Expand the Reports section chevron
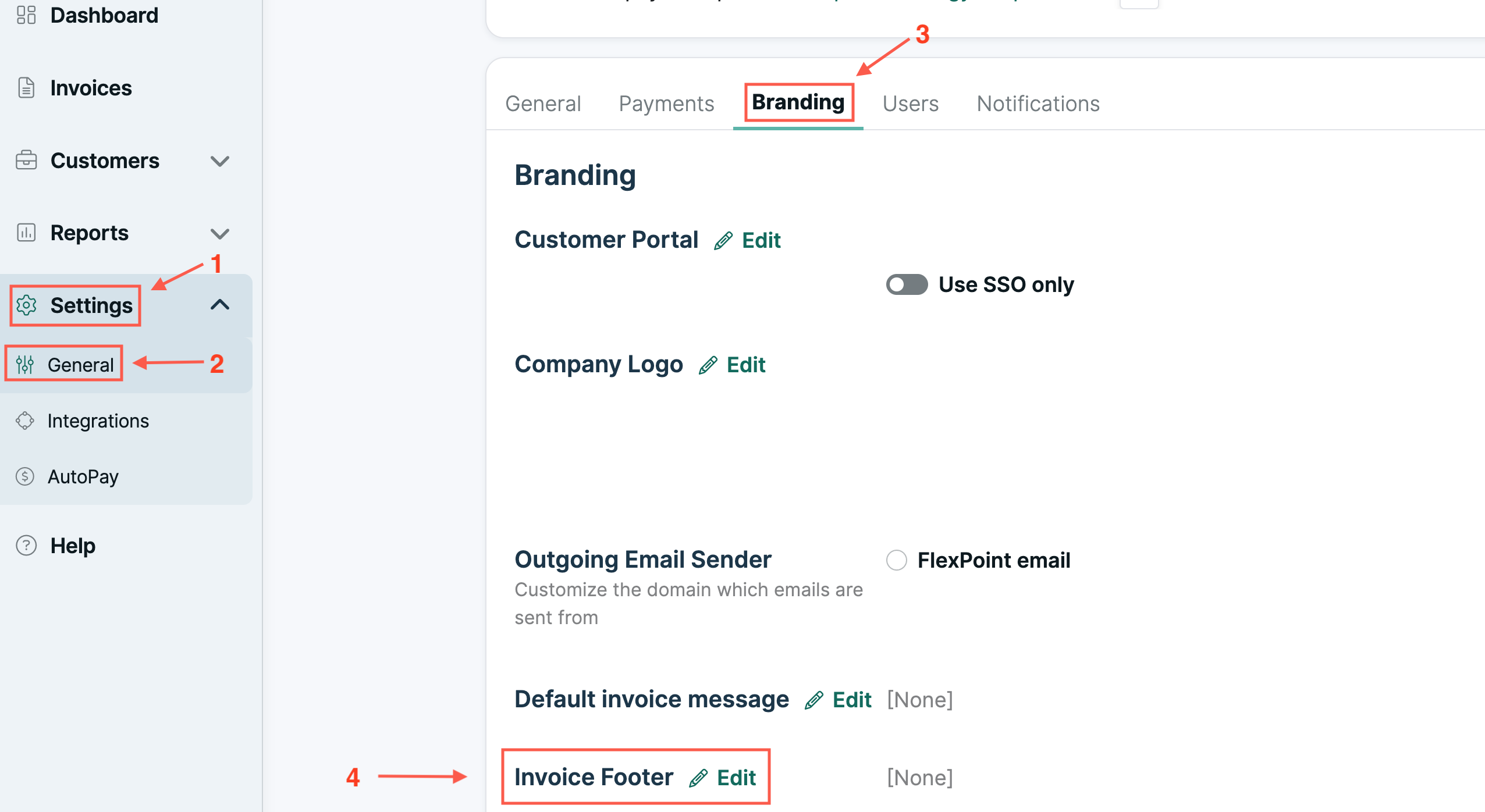The image size is (1485, 812). pos(221,233)
